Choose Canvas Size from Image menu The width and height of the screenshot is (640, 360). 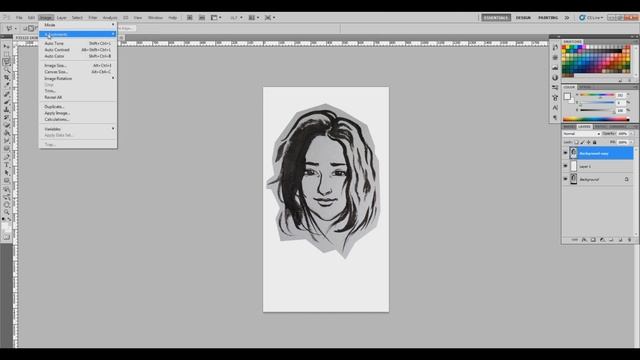pyautogui.click(x=78, y=72)
